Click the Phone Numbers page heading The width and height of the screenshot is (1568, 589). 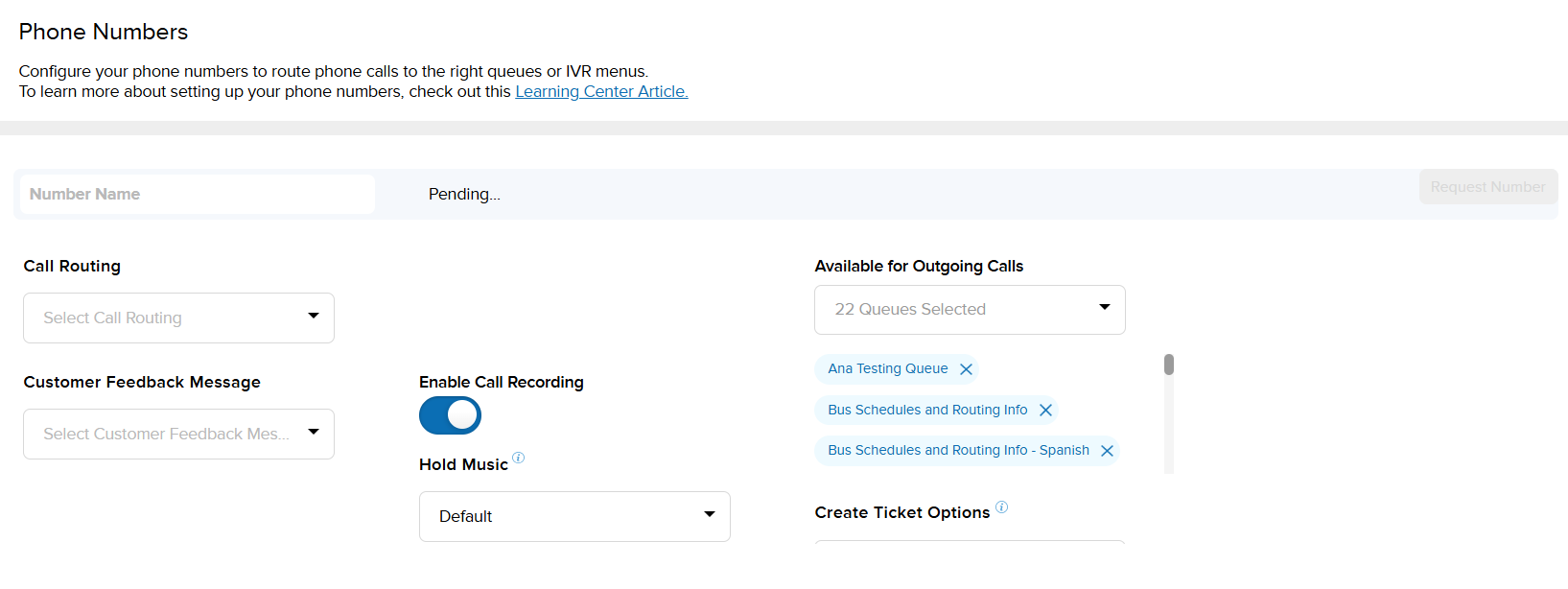point(104,32)
